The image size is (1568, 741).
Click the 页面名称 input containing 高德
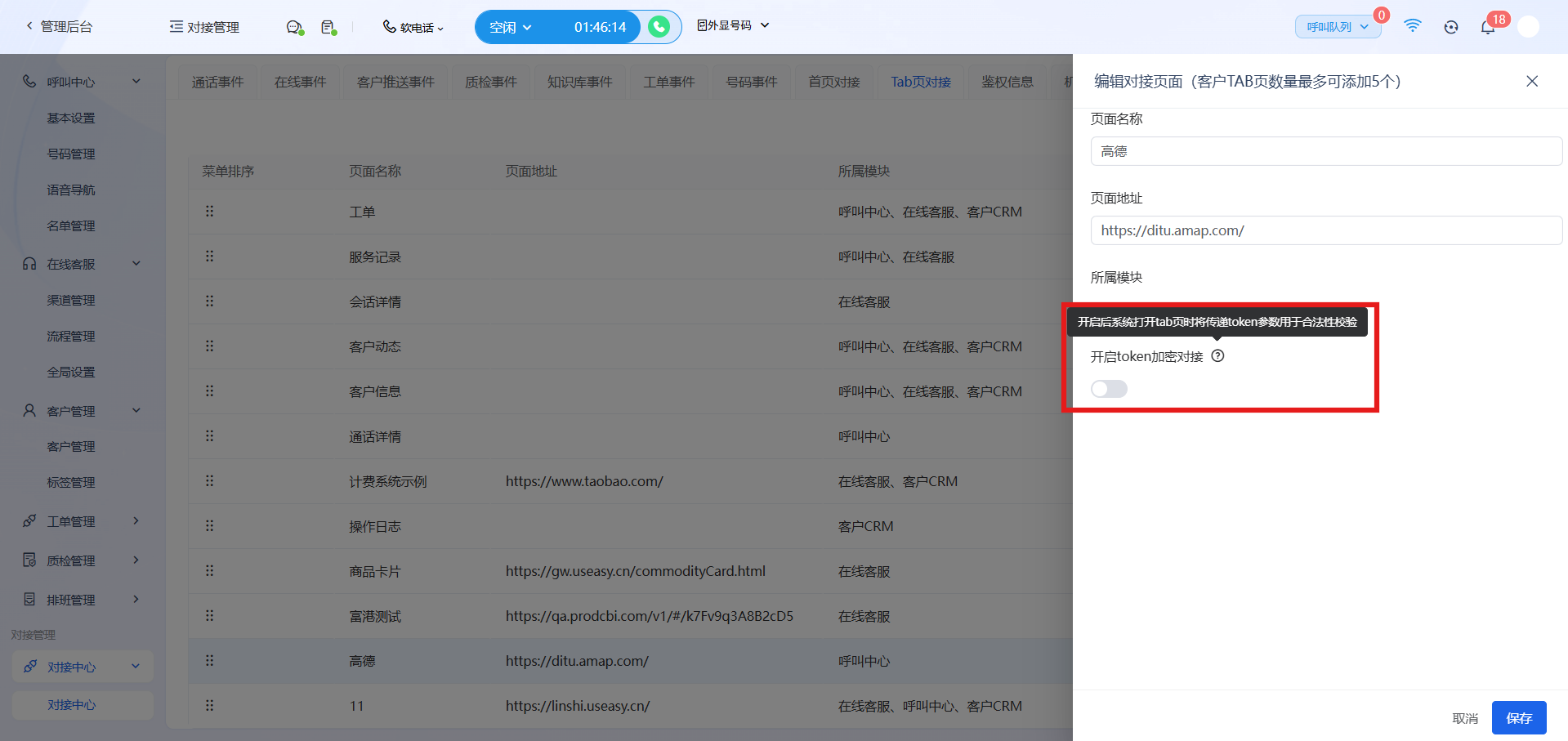(x=1326, y=151)
